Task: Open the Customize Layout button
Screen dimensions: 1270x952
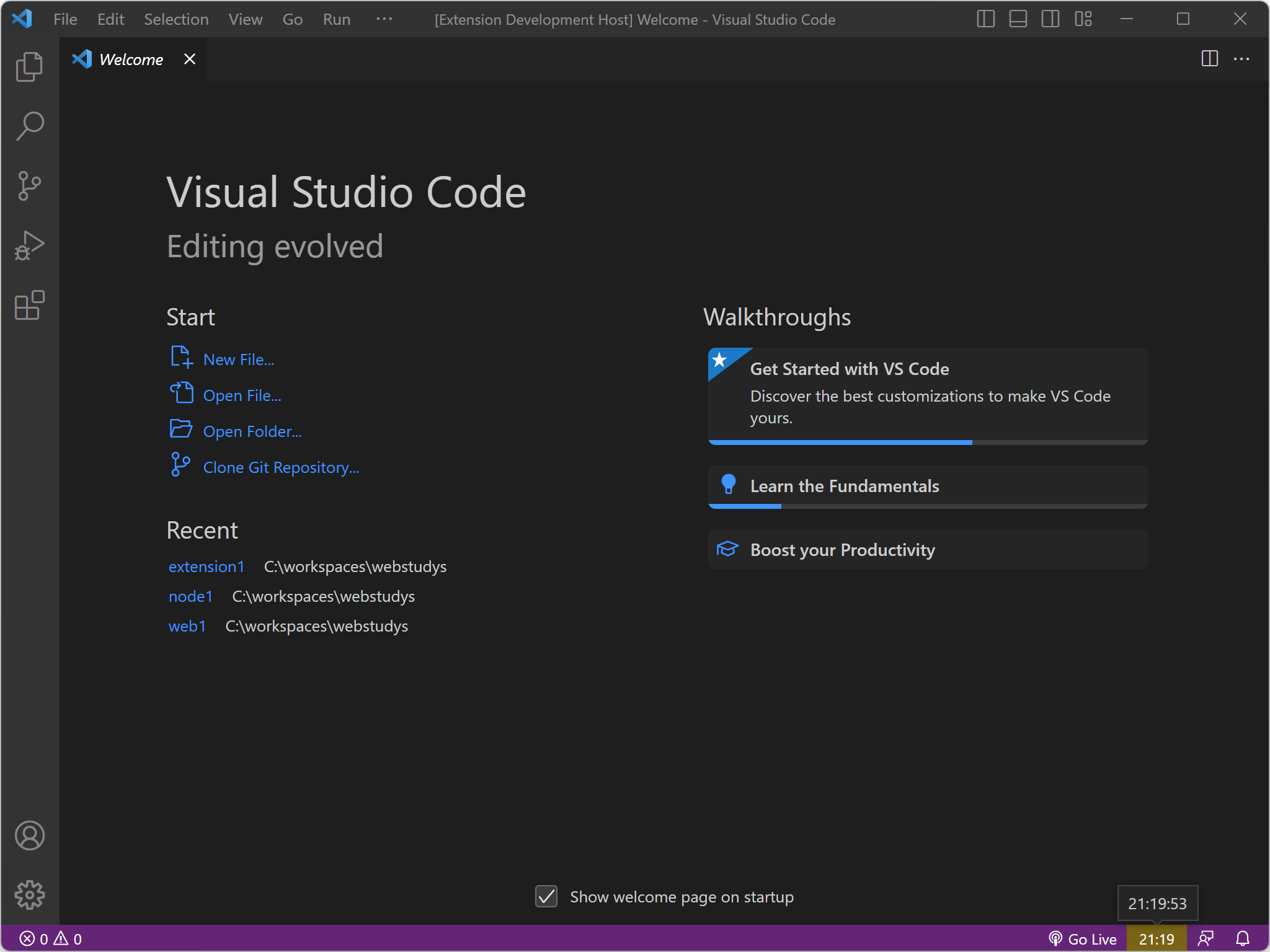Action: [1083, 19]
